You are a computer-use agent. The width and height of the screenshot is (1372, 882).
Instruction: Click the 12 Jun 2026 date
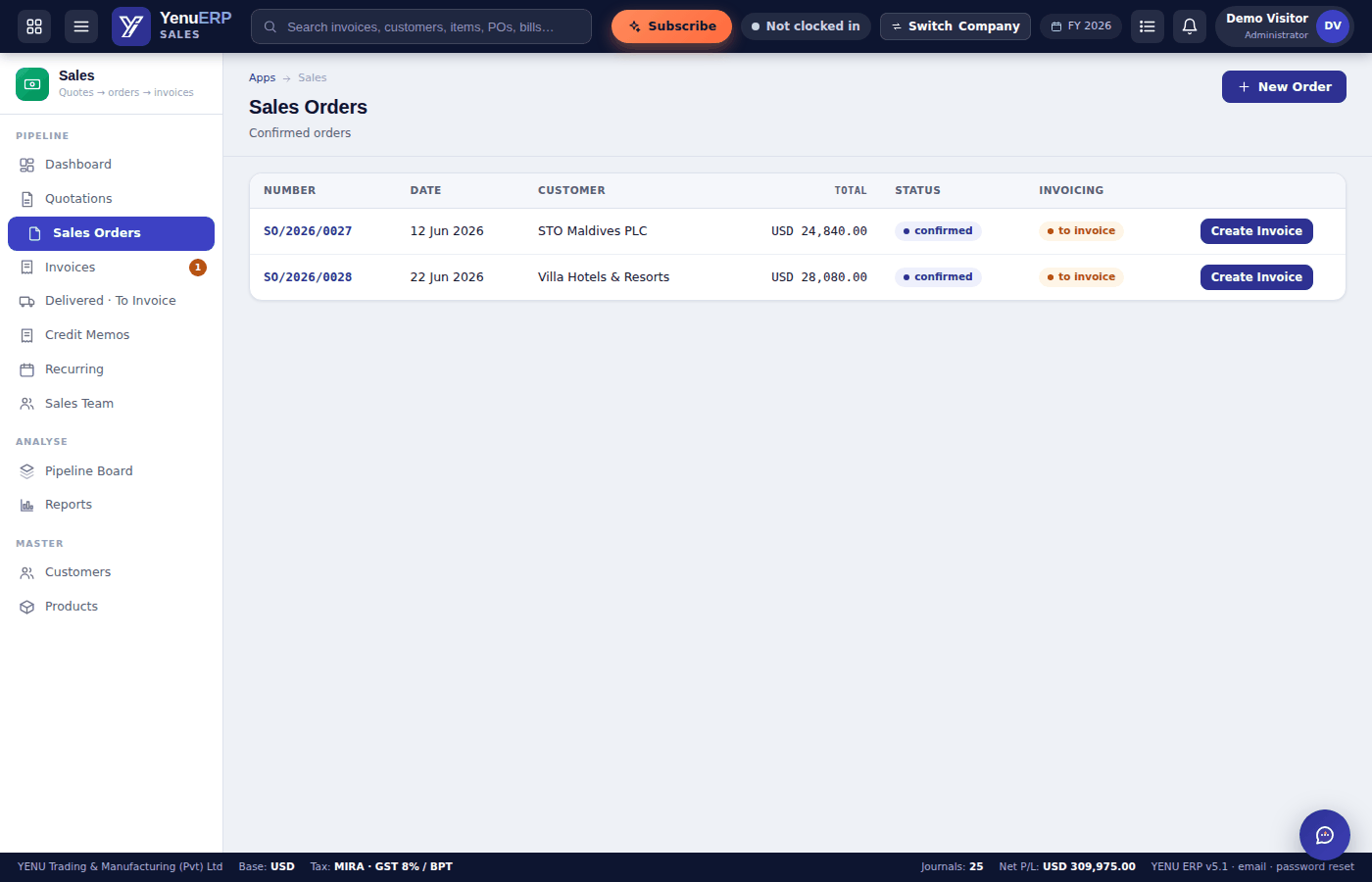click(x=447, y=231)
